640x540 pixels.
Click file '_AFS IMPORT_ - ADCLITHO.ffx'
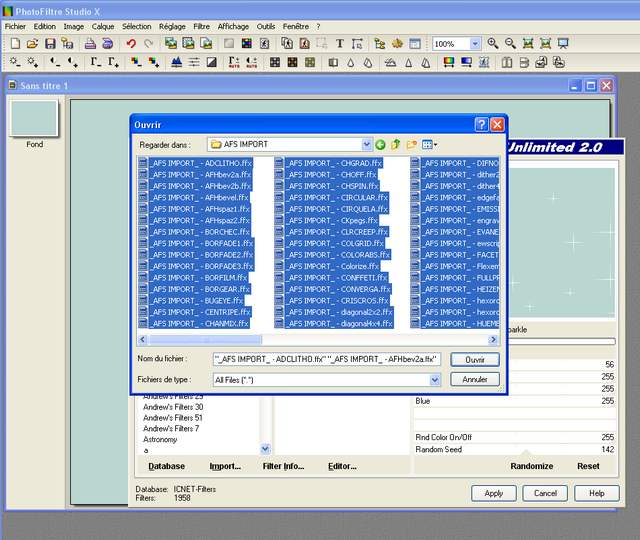[x=196, y=163]
